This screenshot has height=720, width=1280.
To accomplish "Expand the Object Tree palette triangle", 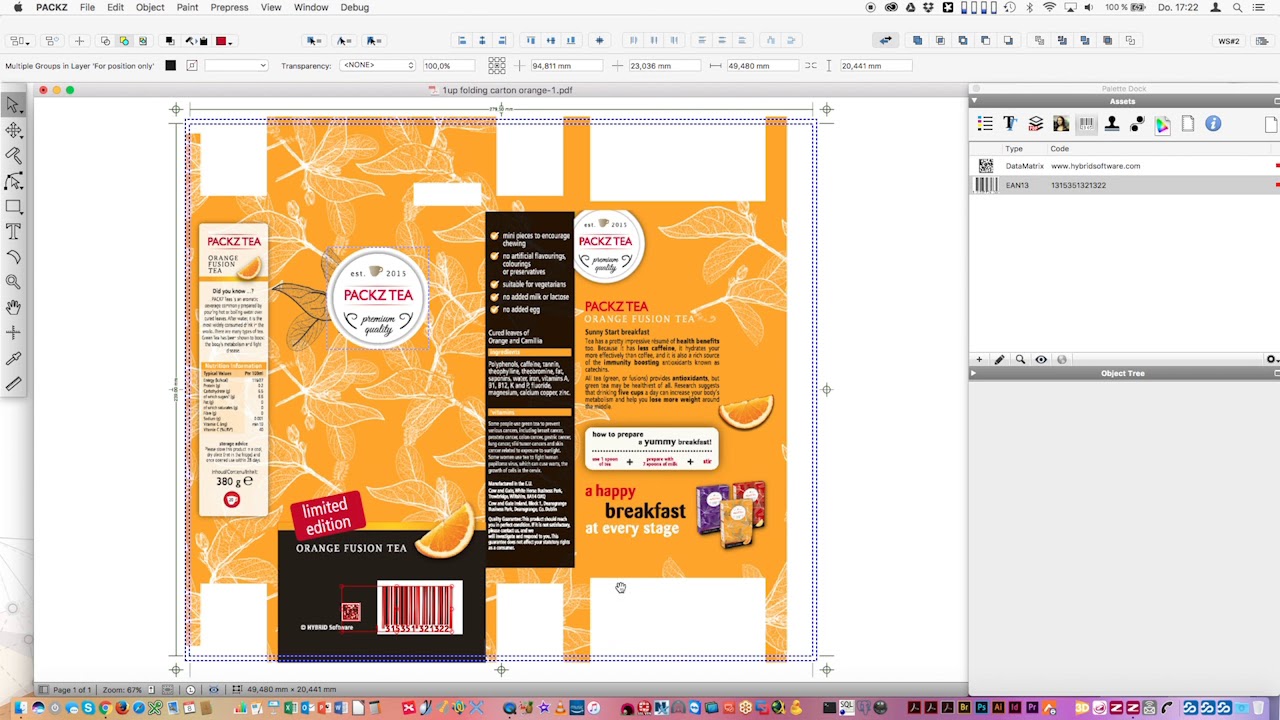I will pyautogui.click(x=974, y=373).
